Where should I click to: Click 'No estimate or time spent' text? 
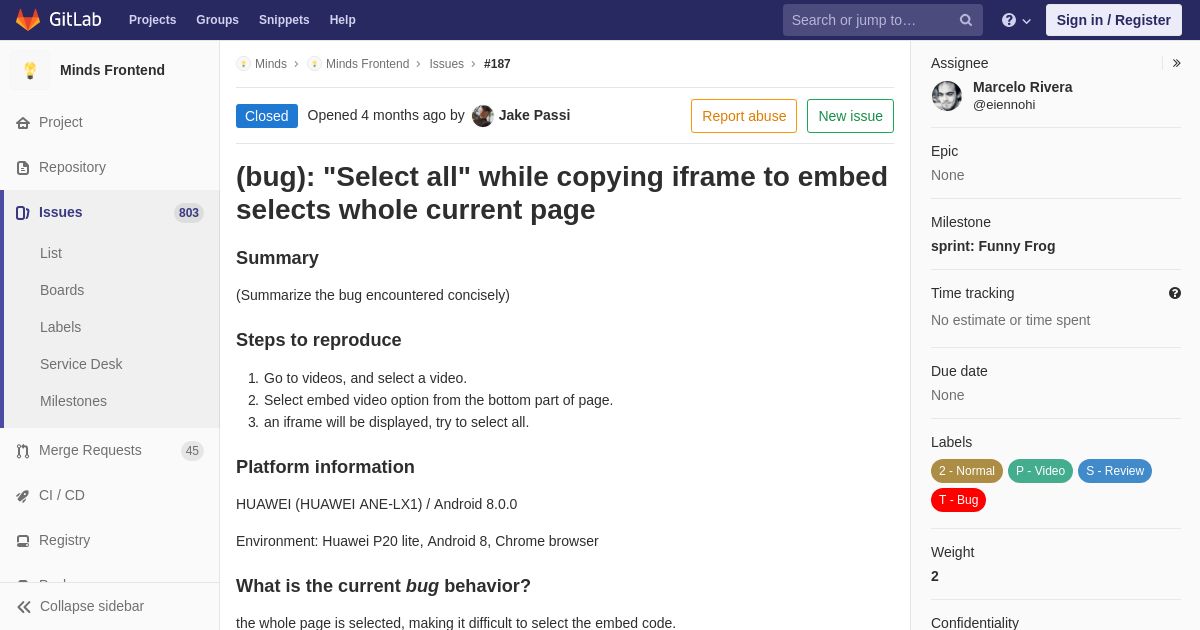[1010, 320]
